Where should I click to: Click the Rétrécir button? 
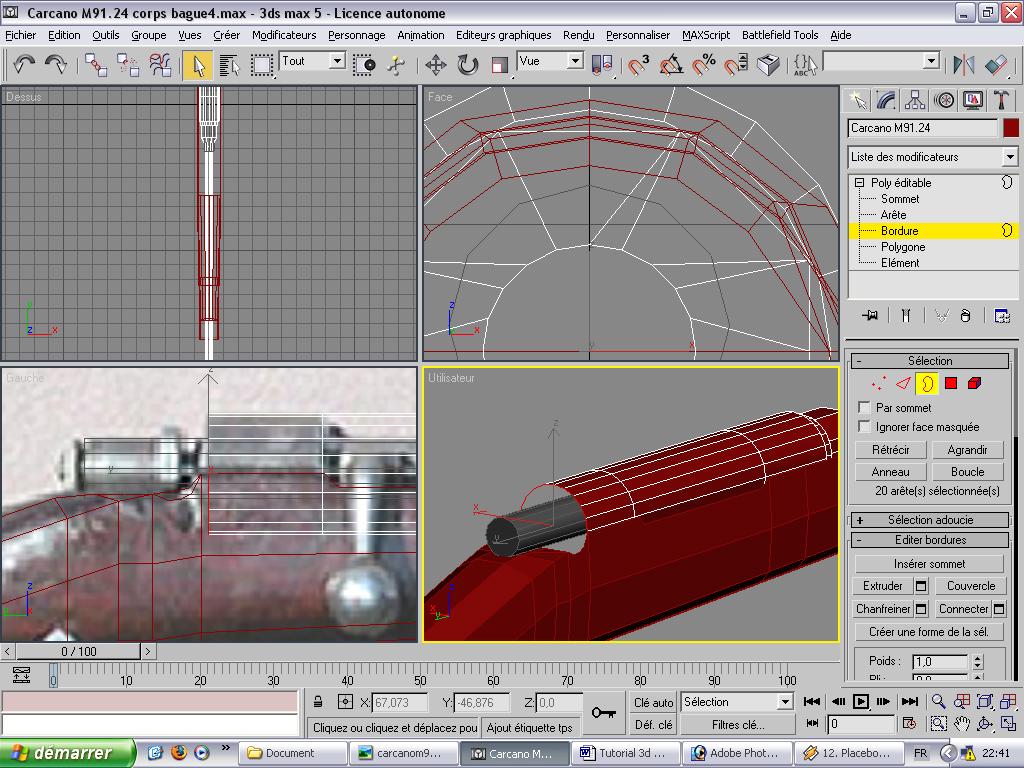891,450
